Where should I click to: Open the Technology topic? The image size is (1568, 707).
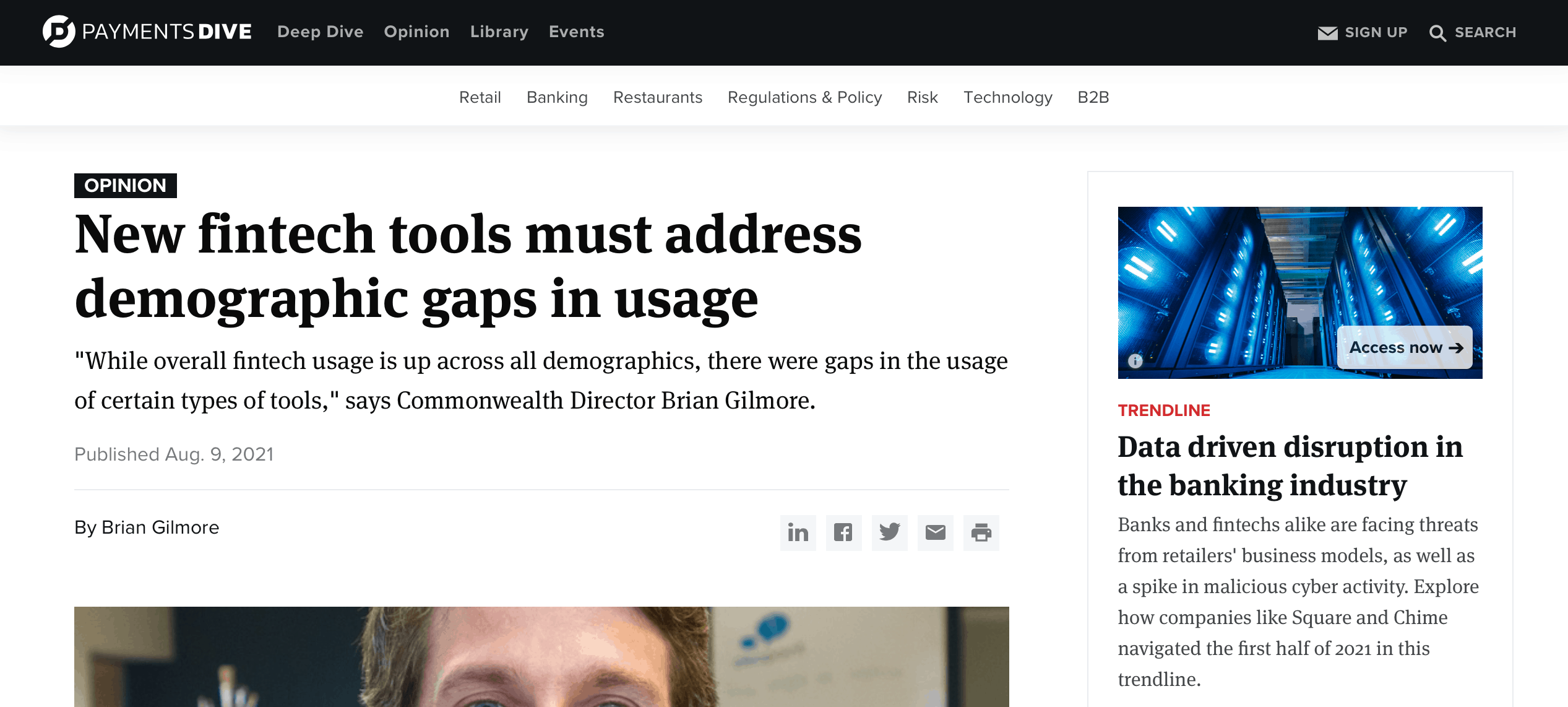click(x=1008, y=97)
